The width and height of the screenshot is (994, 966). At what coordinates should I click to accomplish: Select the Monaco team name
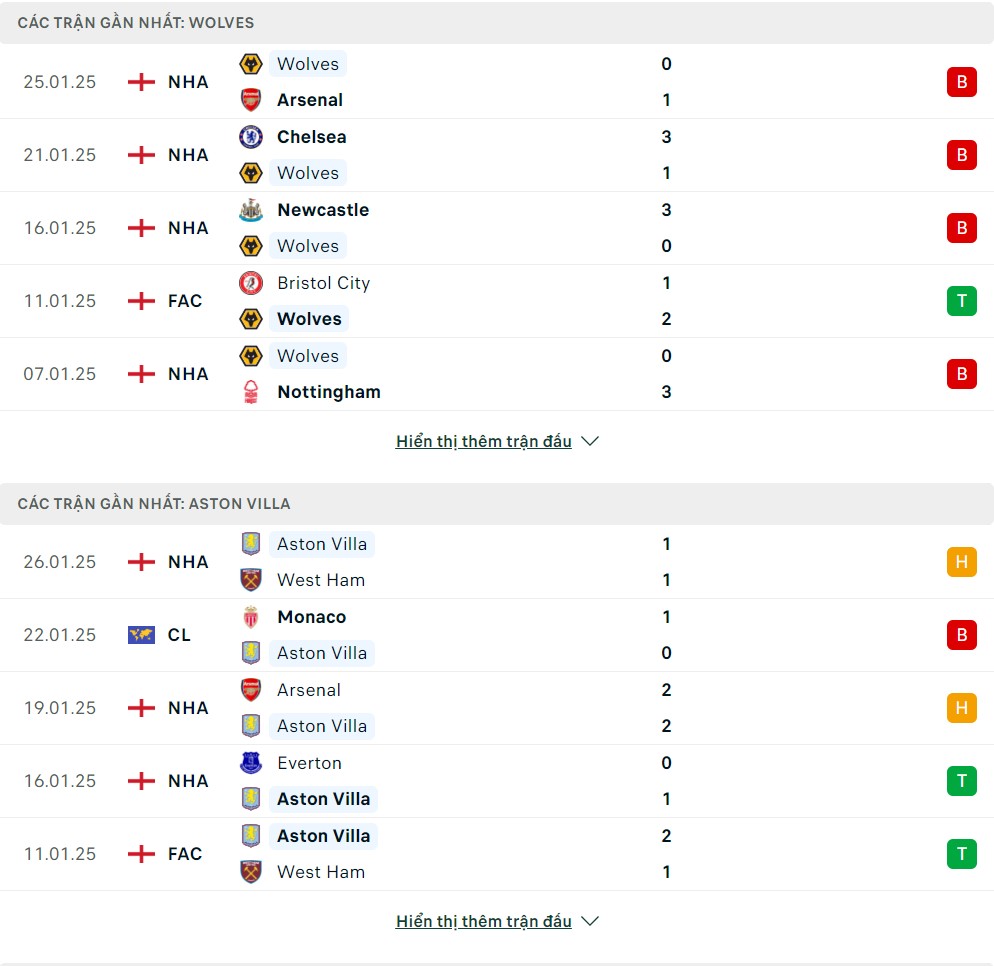click(312, 617)
